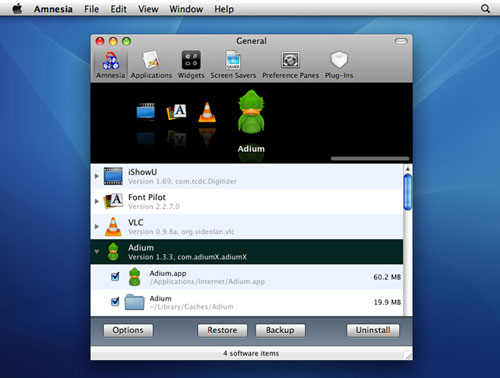Click the VLC cone in cover flow
The width and height of the screenshot is (500, 378).
207,112
